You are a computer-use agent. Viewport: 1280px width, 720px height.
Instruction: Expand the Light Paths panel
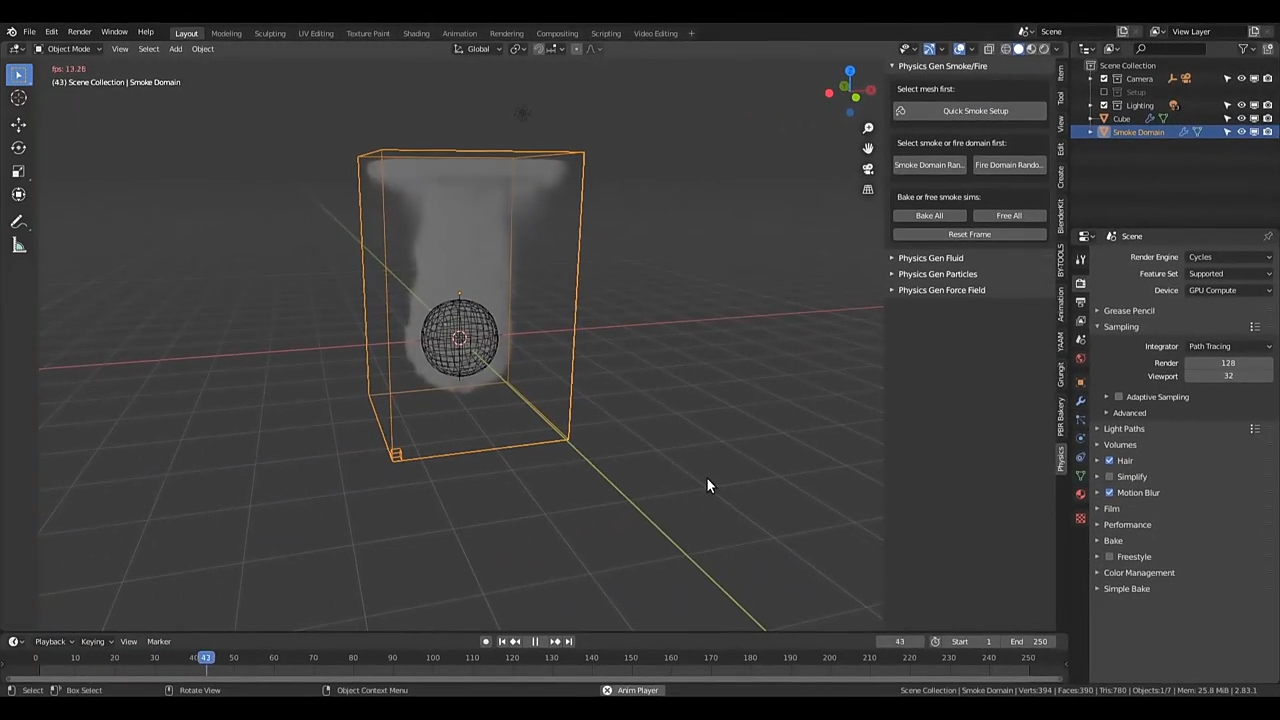tap(1123, 429)
